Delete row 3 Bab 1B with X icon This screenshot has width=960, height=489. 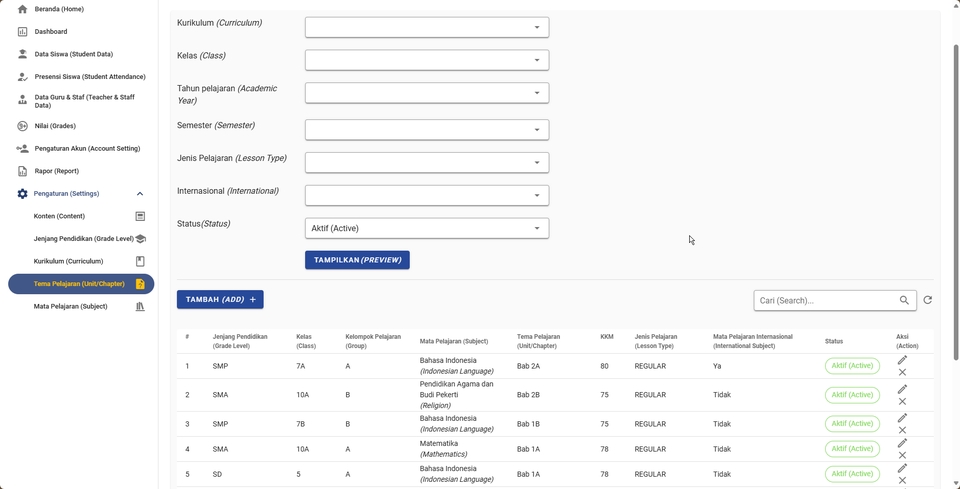(x=902, y=430)
